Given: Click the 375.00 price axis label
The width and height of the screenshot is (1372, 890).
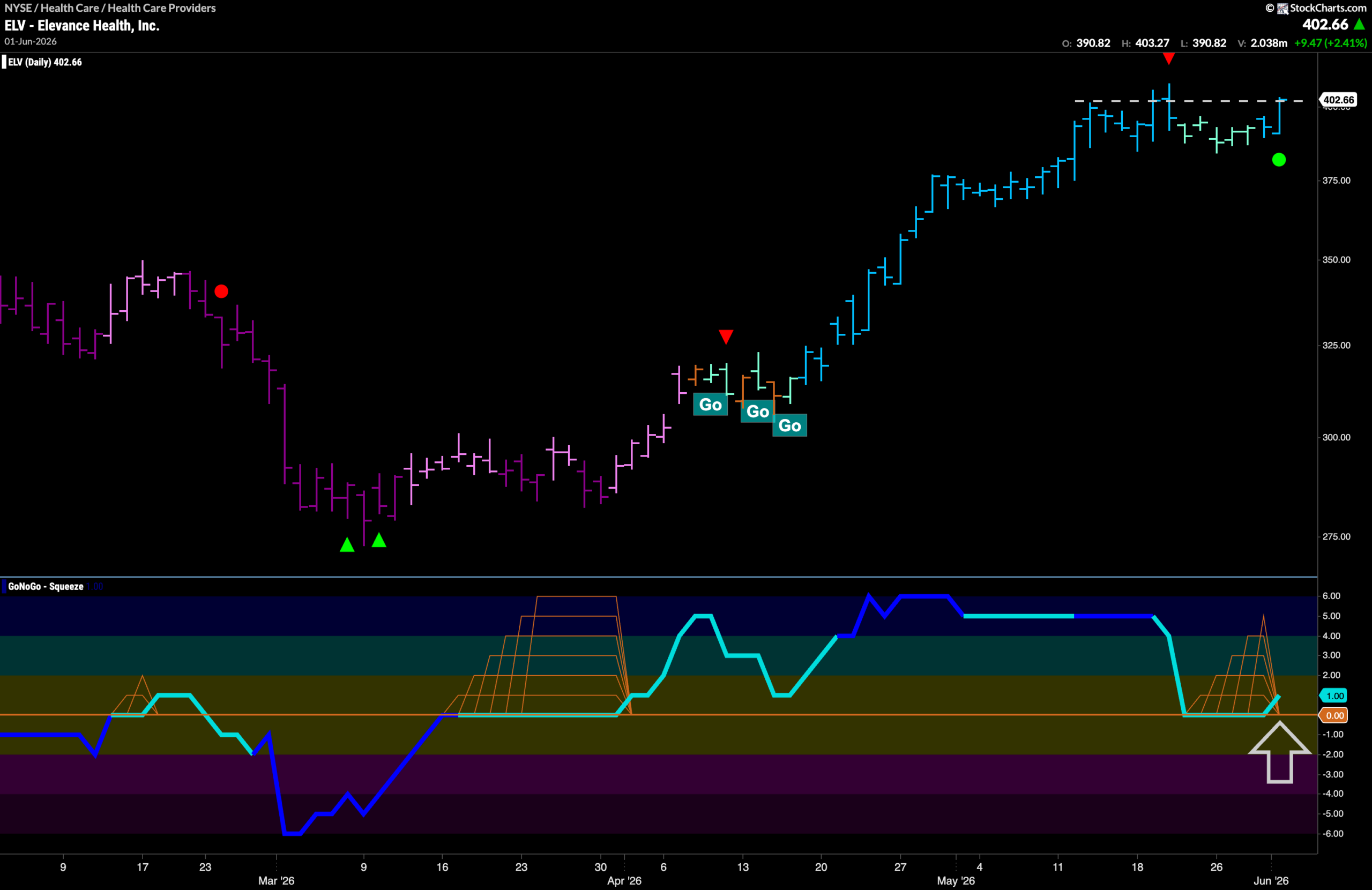Looking at the screenshot, I should click(x=1336, y=181).
